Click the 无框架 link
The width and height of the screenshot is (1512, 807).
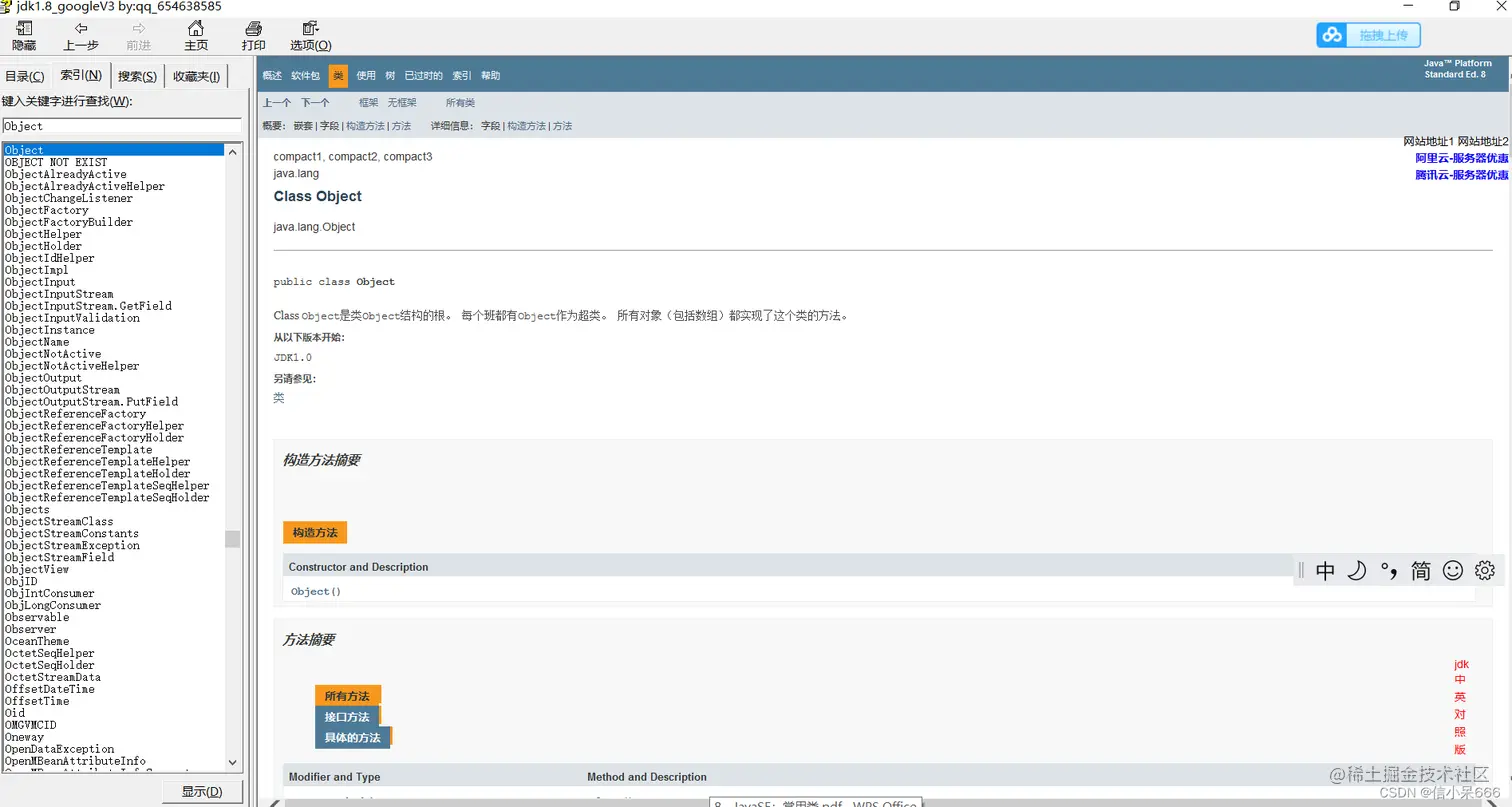(402, 103)
